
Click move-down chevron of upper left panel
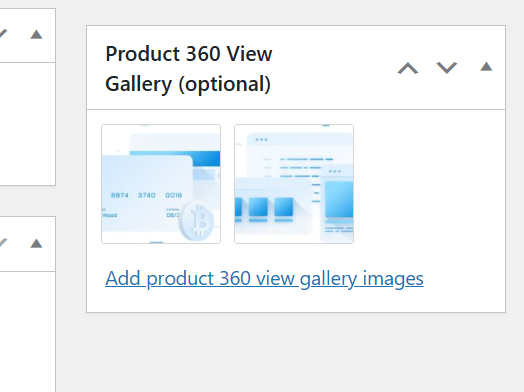pos(3,34)
